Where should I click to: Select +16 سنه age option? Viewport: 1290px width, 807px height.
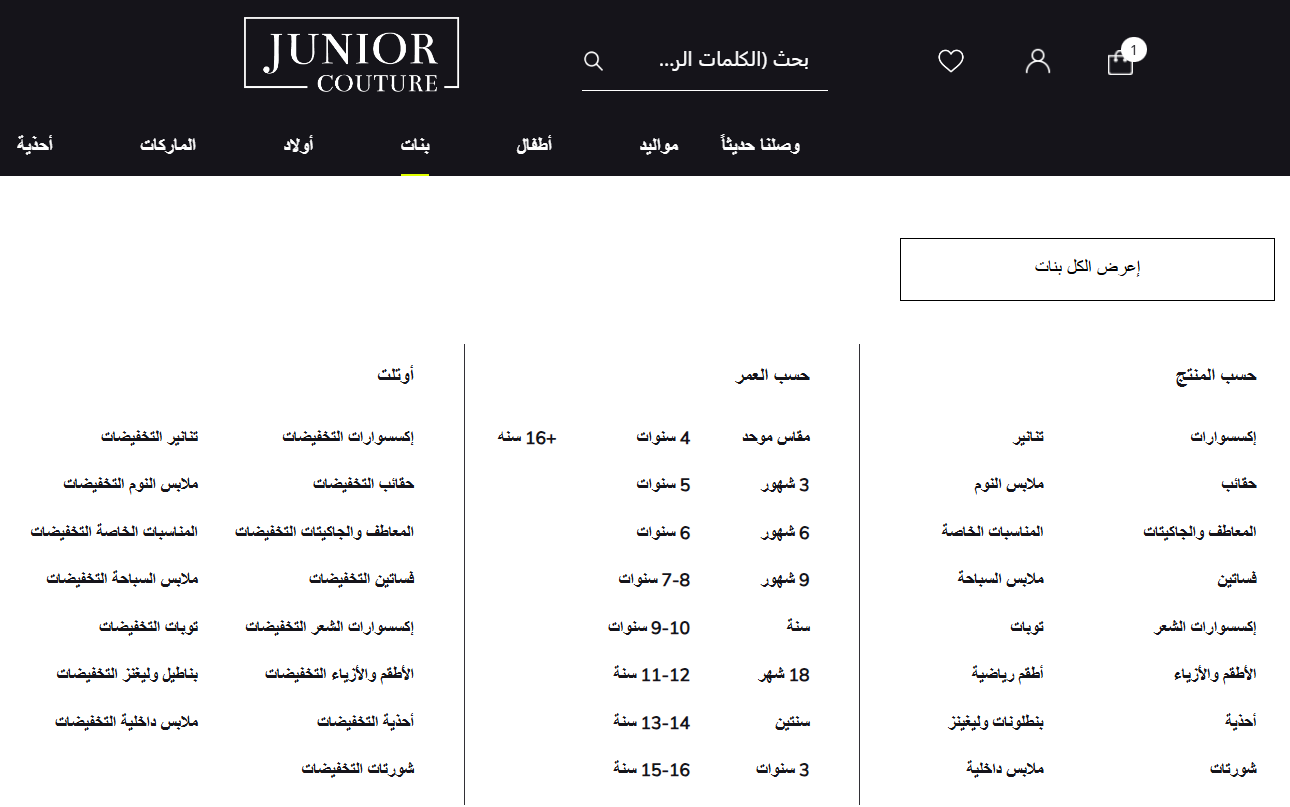click(x=527, y=437)
